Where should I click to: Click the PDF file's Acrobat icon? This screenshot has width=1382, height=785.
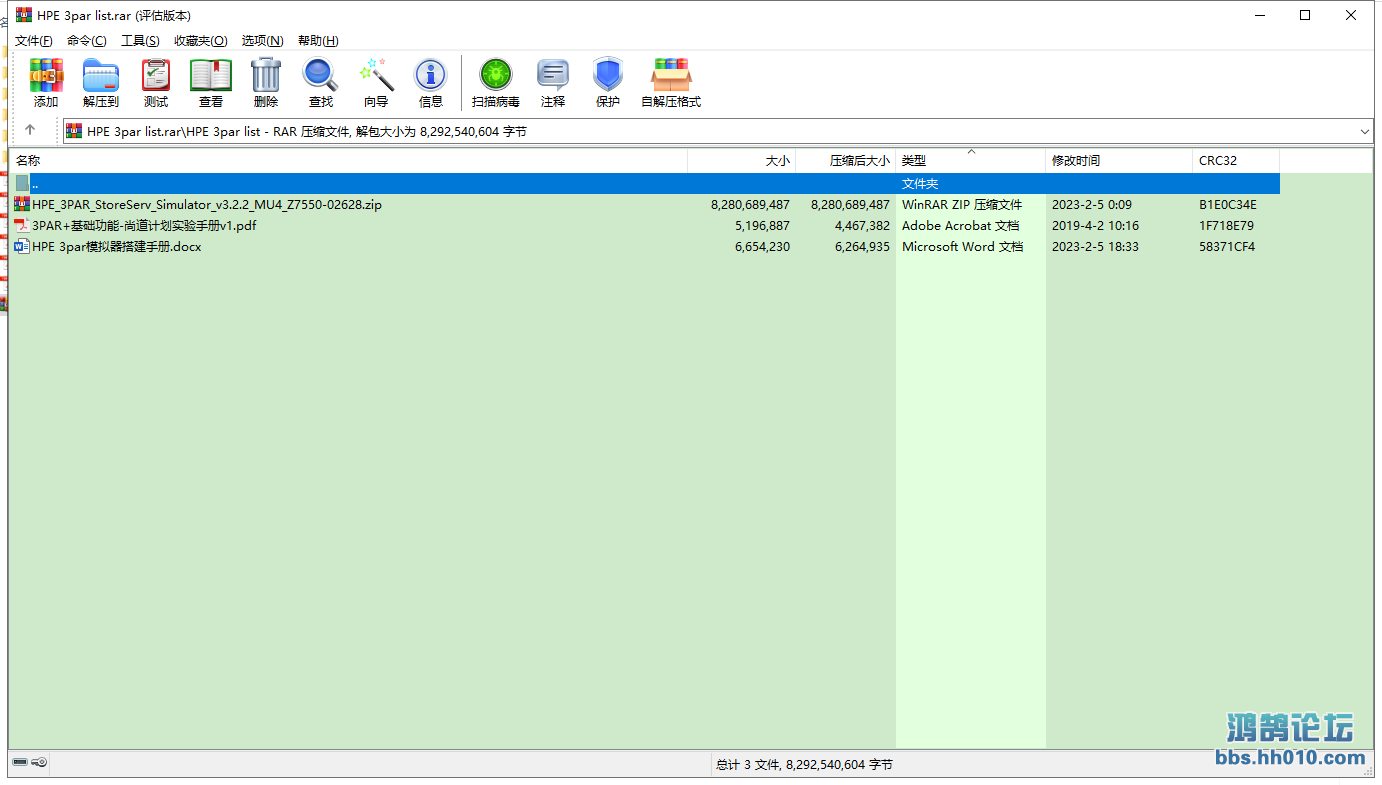[22, 225]
